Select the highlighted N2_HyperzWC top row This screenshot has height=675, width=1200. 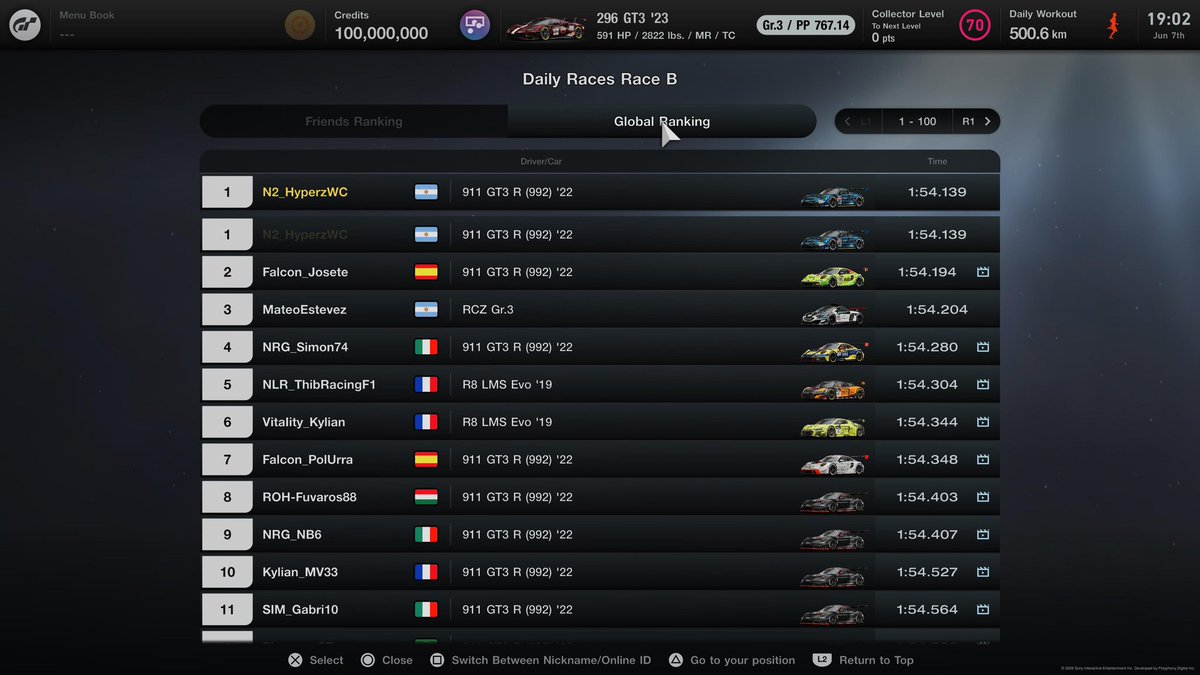coord(600,192)
